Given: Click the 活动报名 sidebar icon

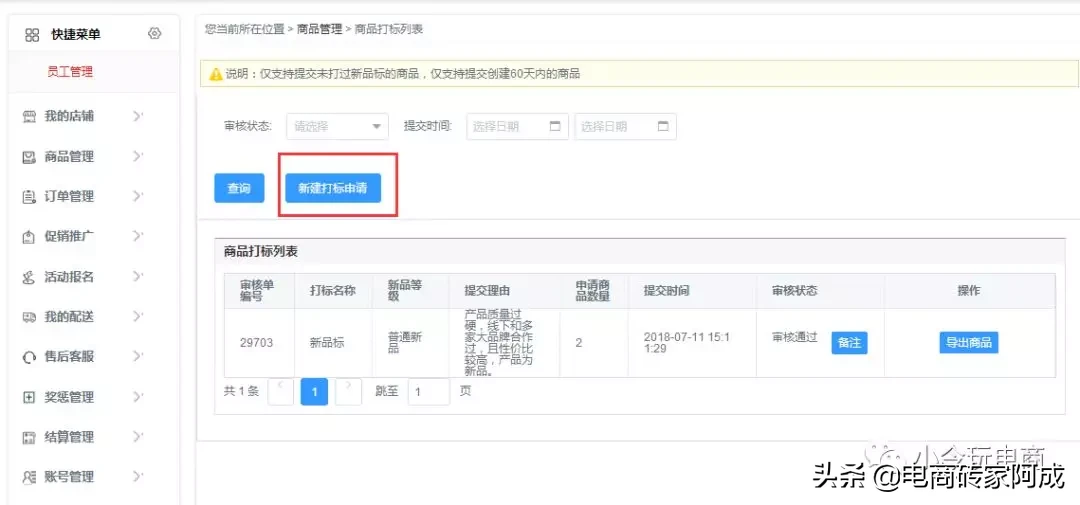Looking at the screenshot, I should [x=29, y=278].
